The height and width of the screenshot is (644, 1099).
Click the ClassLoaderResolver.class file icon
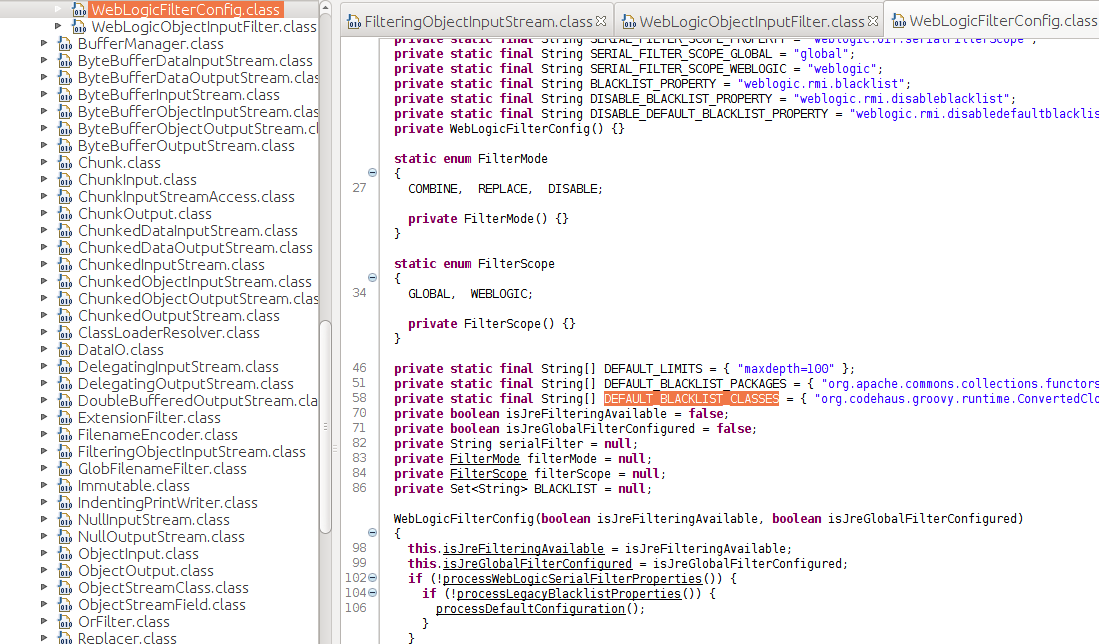click(65, 333)
